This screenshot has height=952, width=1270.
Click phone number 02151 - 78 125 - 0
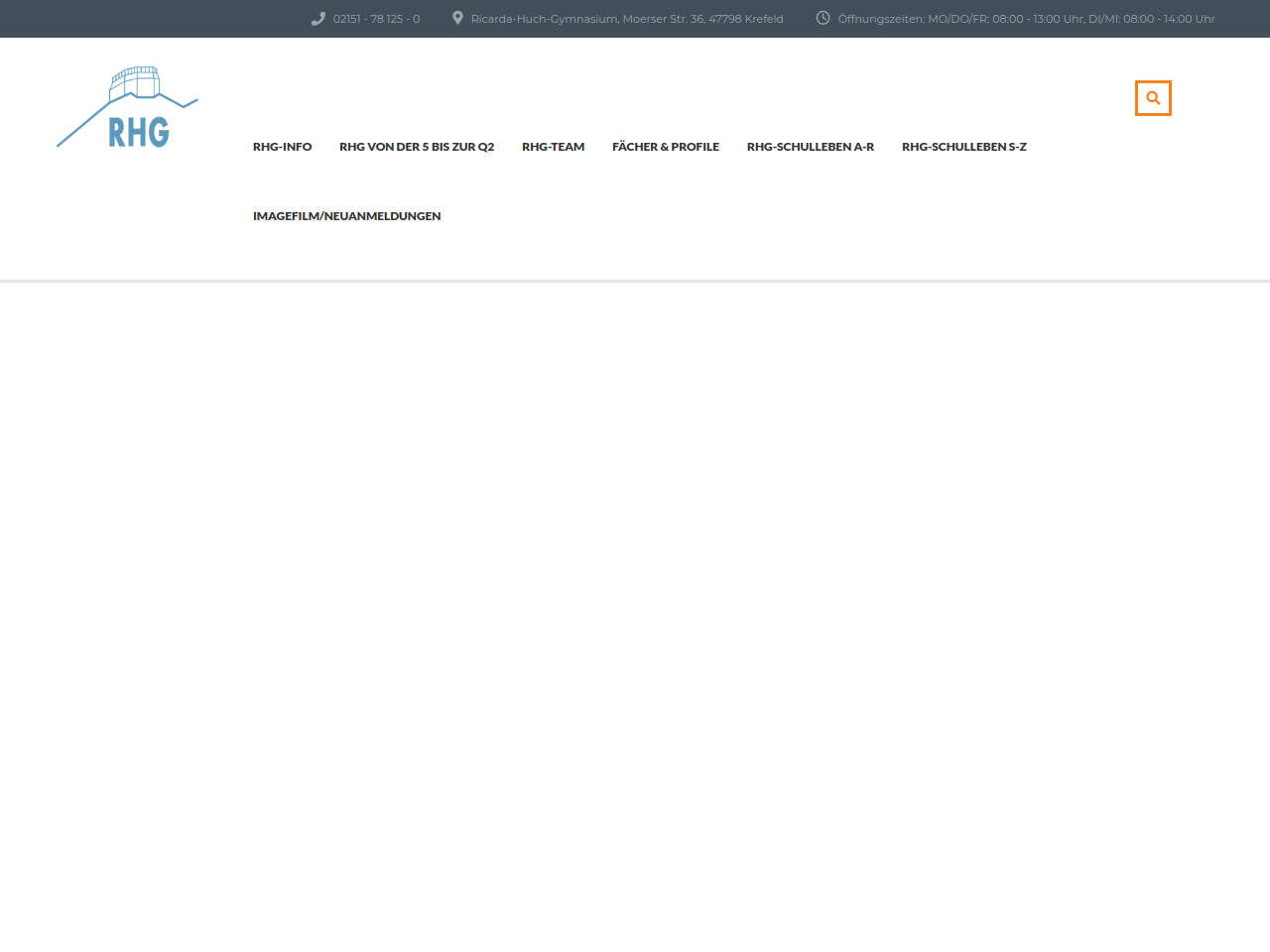[376, 19]
